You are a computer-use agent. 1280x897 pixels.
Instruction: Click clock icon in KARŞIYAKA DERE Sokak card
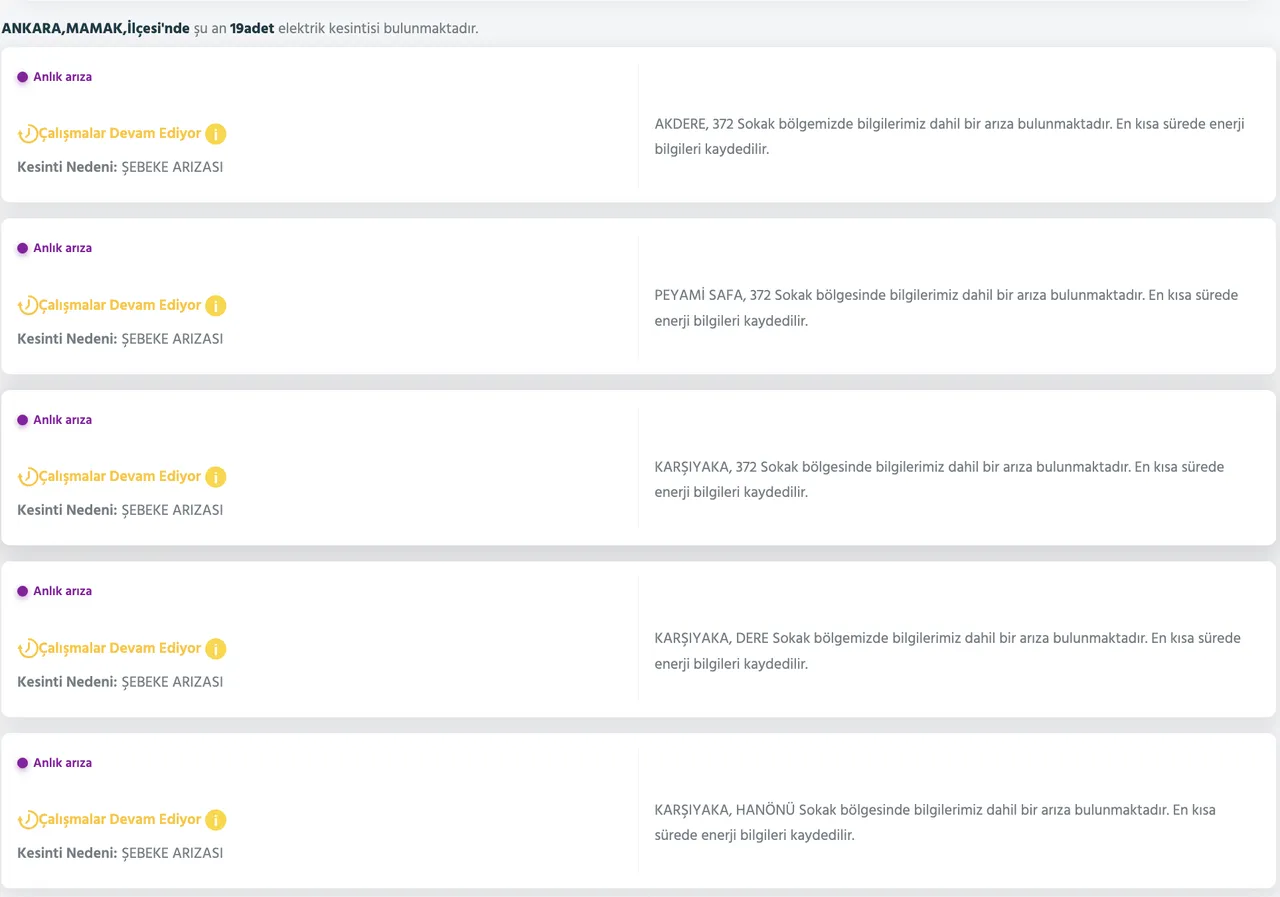28,649
